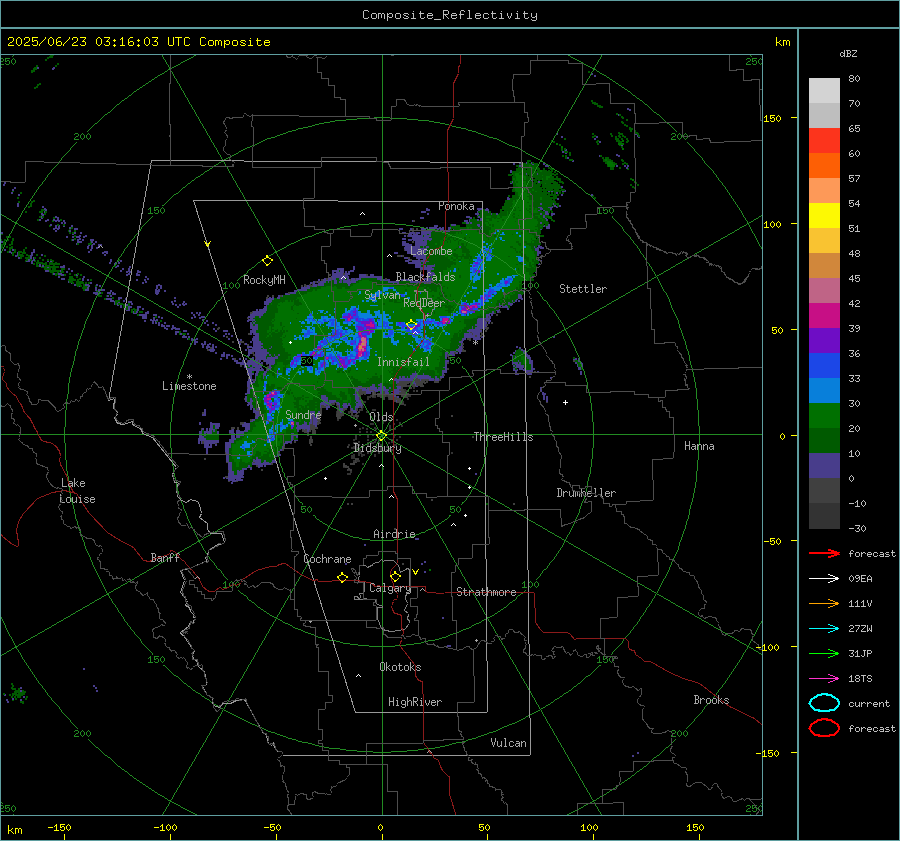Click the Banff label on map
This screenshot has height=841, width=900.
[x=165, y=557]
